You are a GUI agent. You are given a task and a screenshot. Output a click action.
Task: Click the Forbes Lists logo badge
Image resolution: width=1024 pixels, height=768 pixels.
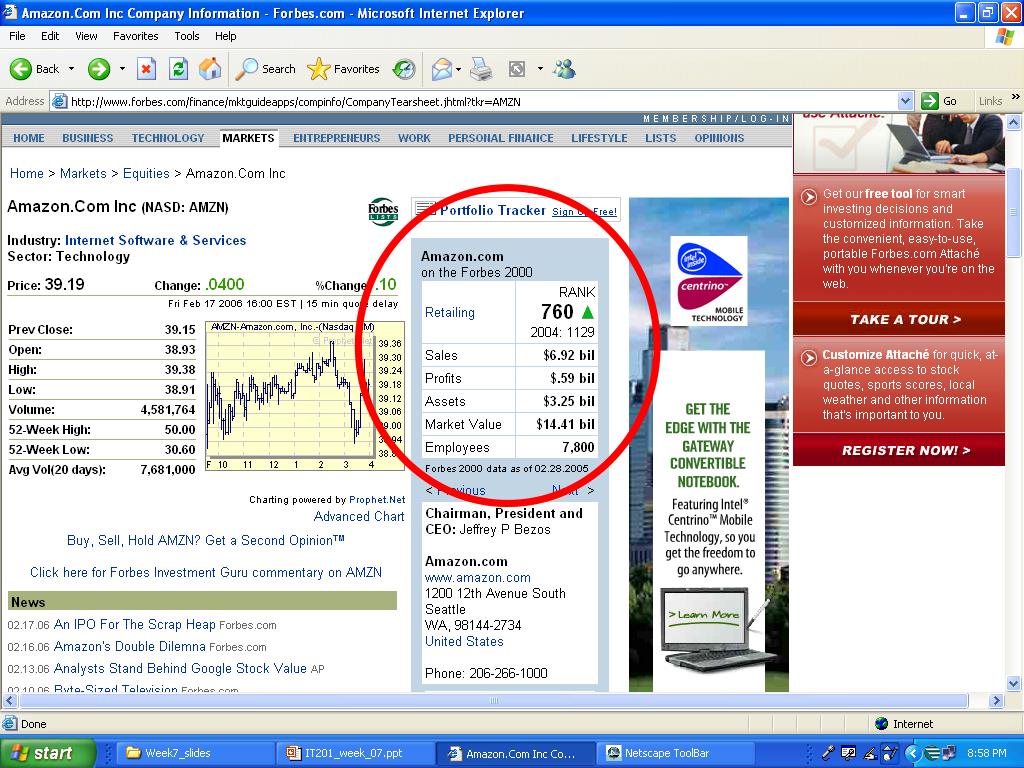(x=383, y=212)
